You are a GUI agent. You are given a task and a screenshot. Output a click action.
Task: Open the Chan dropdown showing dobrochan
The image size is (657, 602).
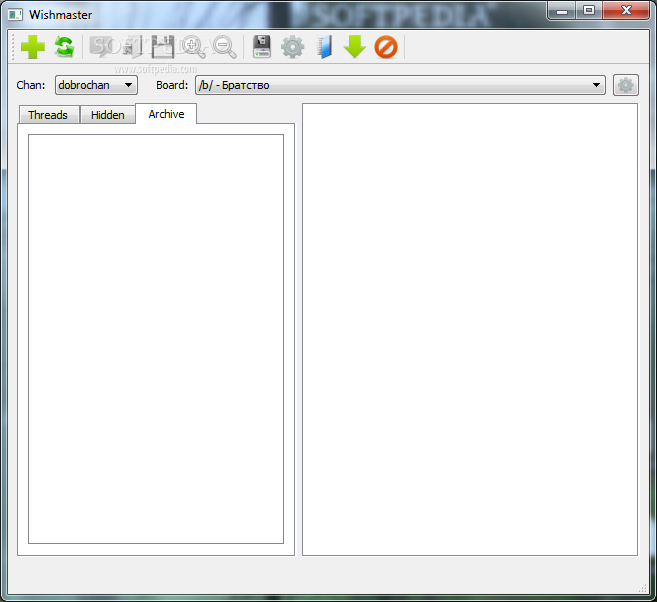(96, 85)
